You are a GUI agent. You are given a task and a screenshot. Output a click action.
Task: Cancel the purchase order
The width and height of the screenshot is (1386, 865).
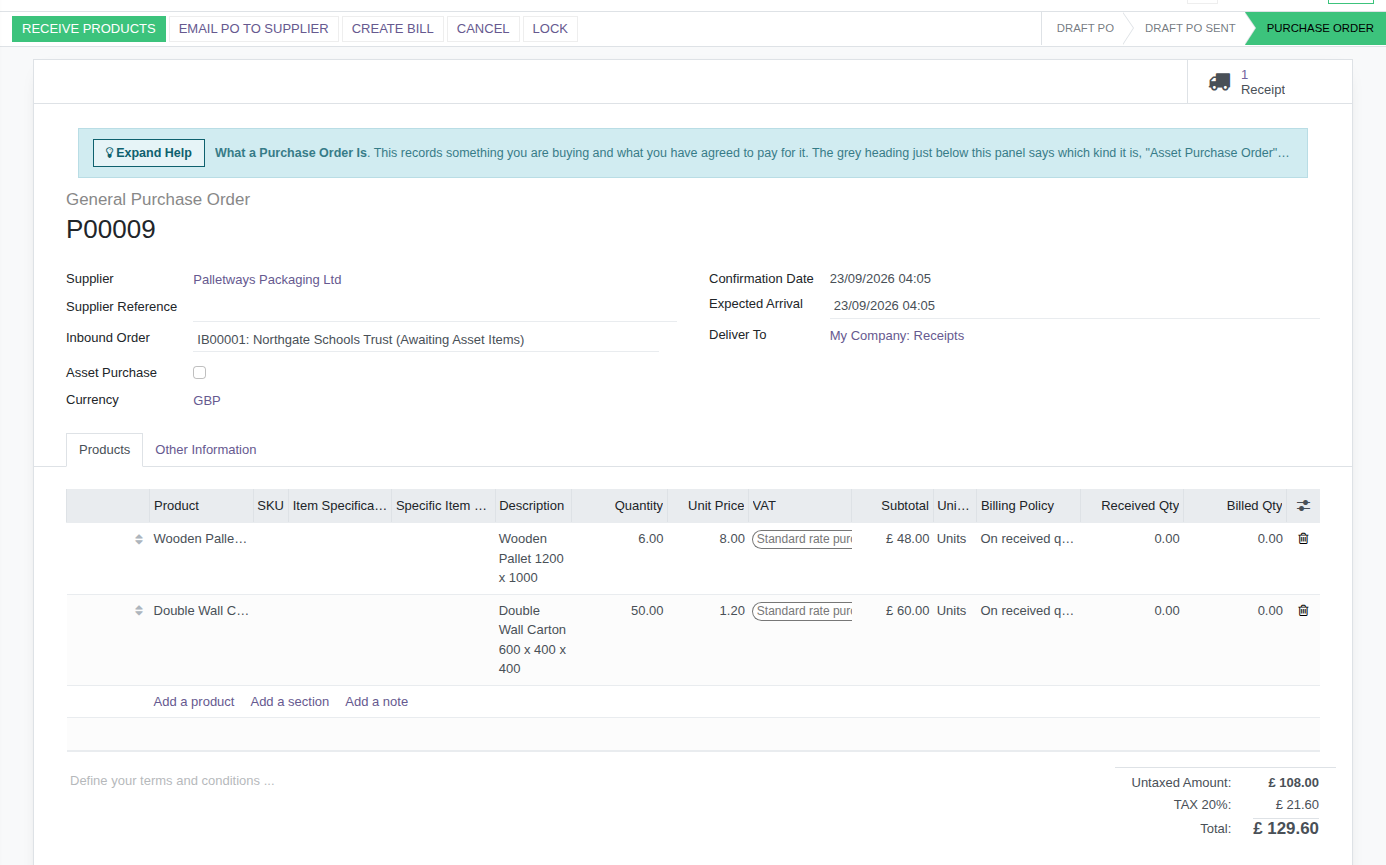483,29
